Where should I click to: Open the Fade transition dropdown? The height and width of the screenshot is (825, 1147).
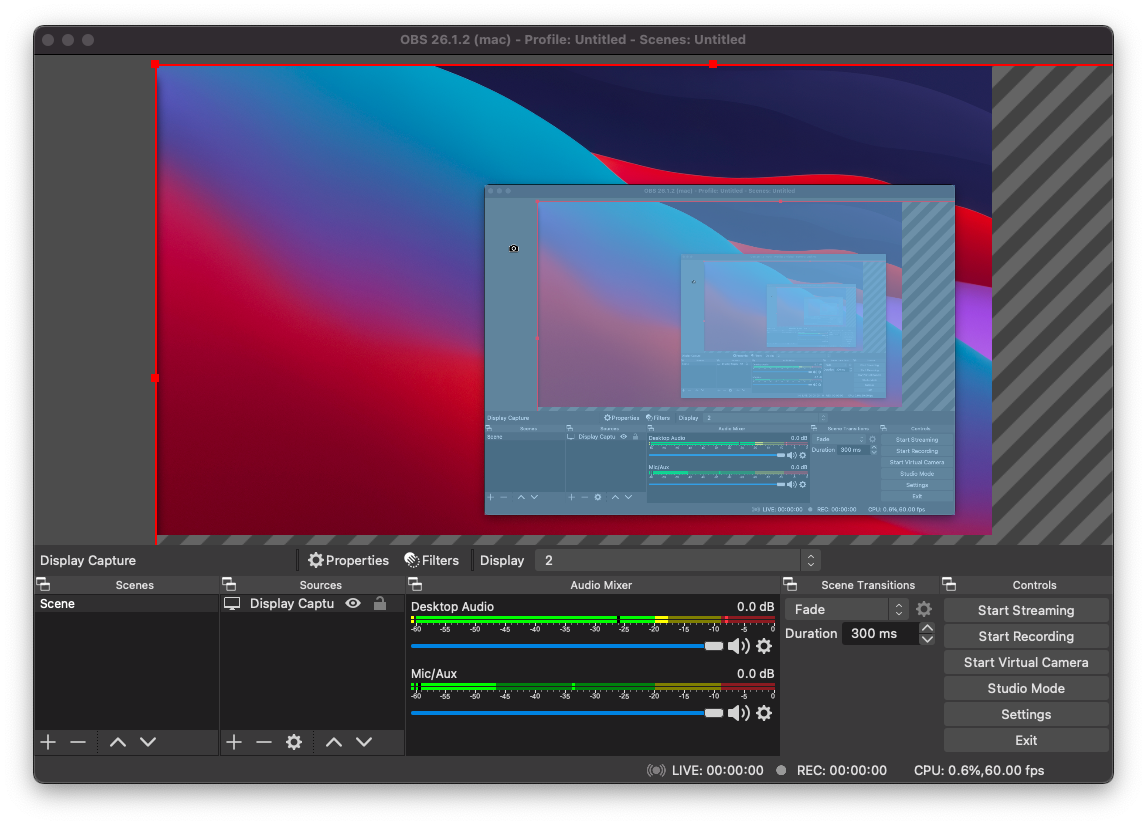pyautogui.click(x=848, y=609)
